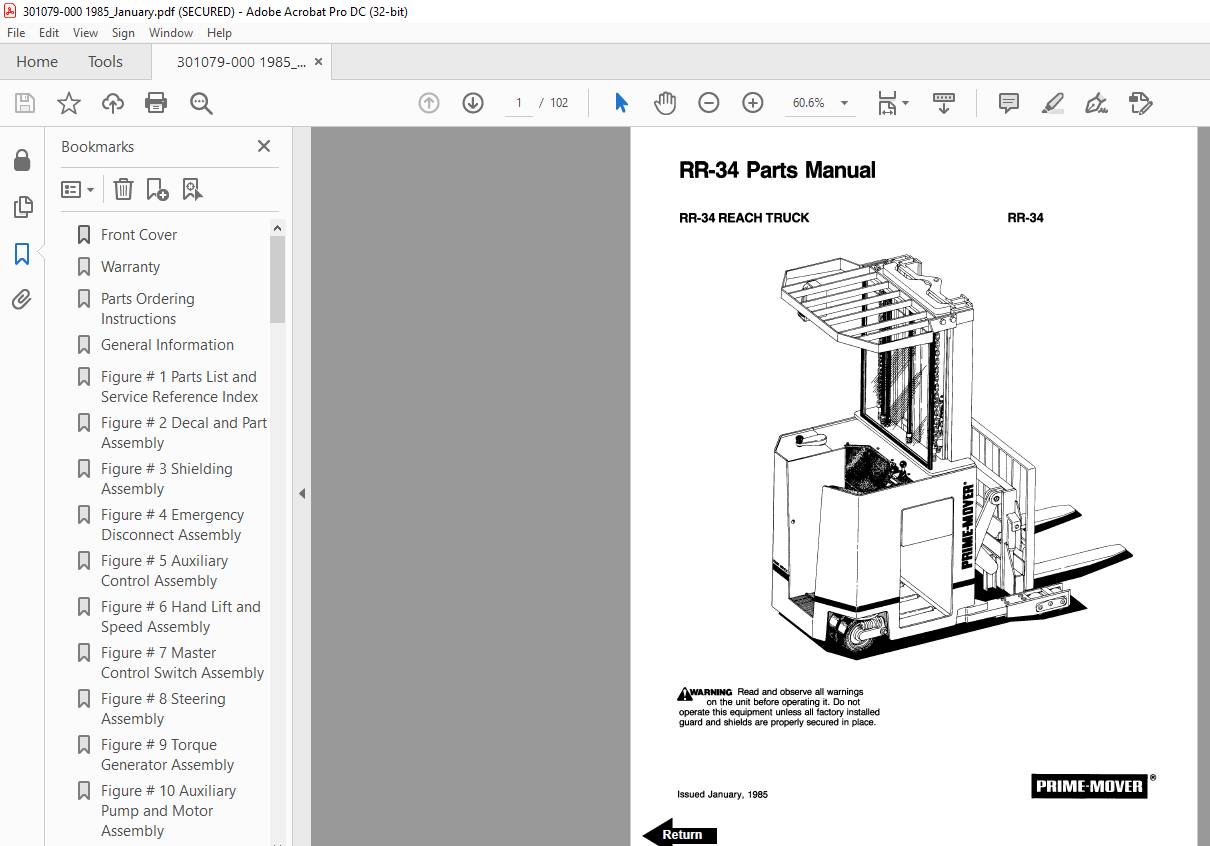Expand the fit page options arrow
1210x846 pixels.
905,103
